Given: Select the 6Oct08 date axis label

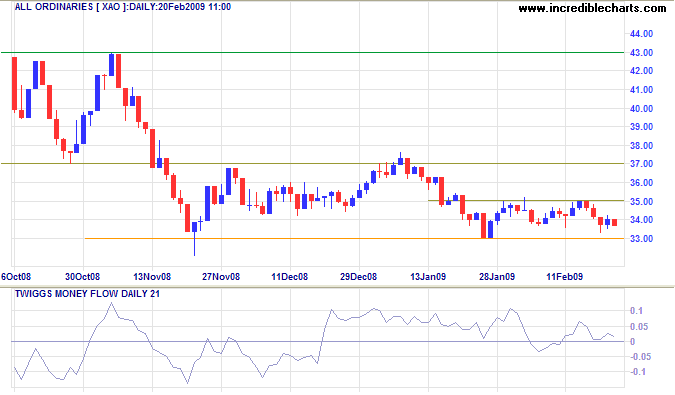Looking at the screenshot, I should (16, 277).
